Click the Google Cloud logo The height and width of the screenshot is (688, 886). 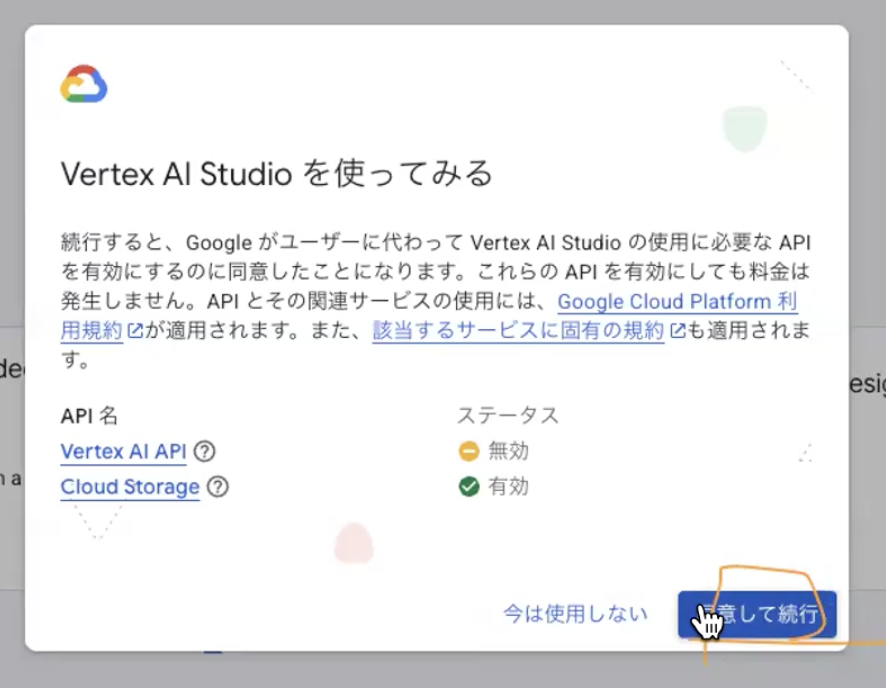[x=85, y=84]
